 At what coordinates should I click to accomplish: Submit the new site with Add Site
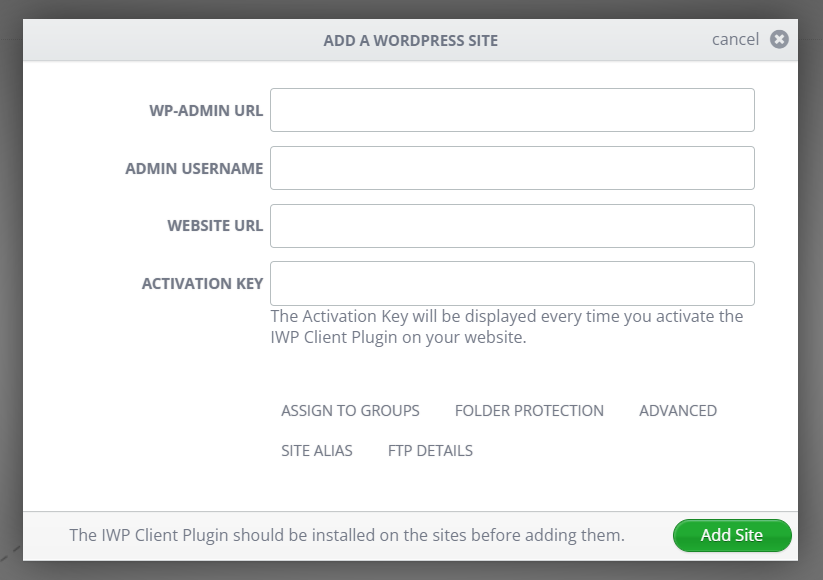(732, 536)
